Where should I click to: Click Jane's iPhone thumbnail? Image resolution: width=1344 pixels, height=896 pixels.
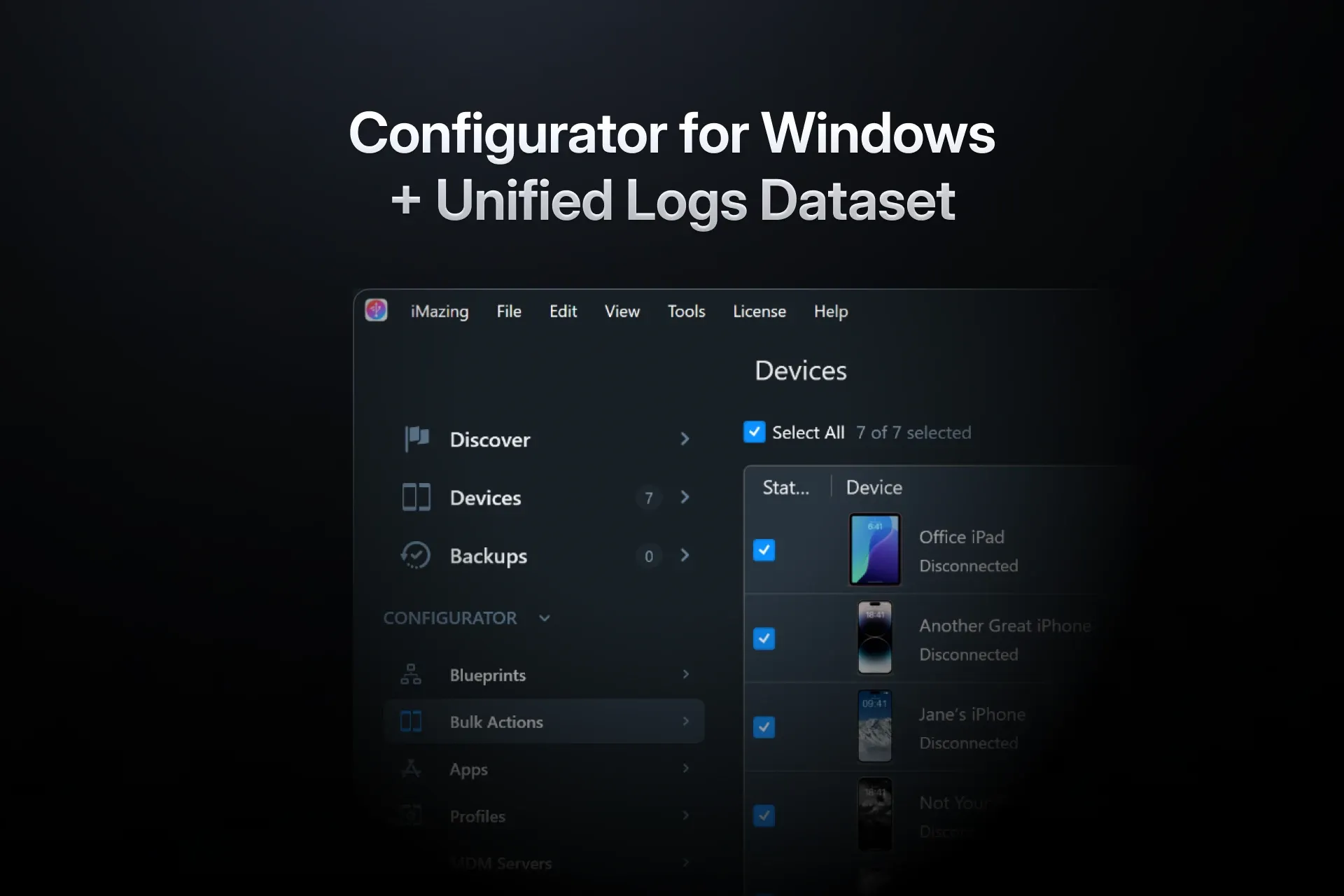click(x=875, y=727)
